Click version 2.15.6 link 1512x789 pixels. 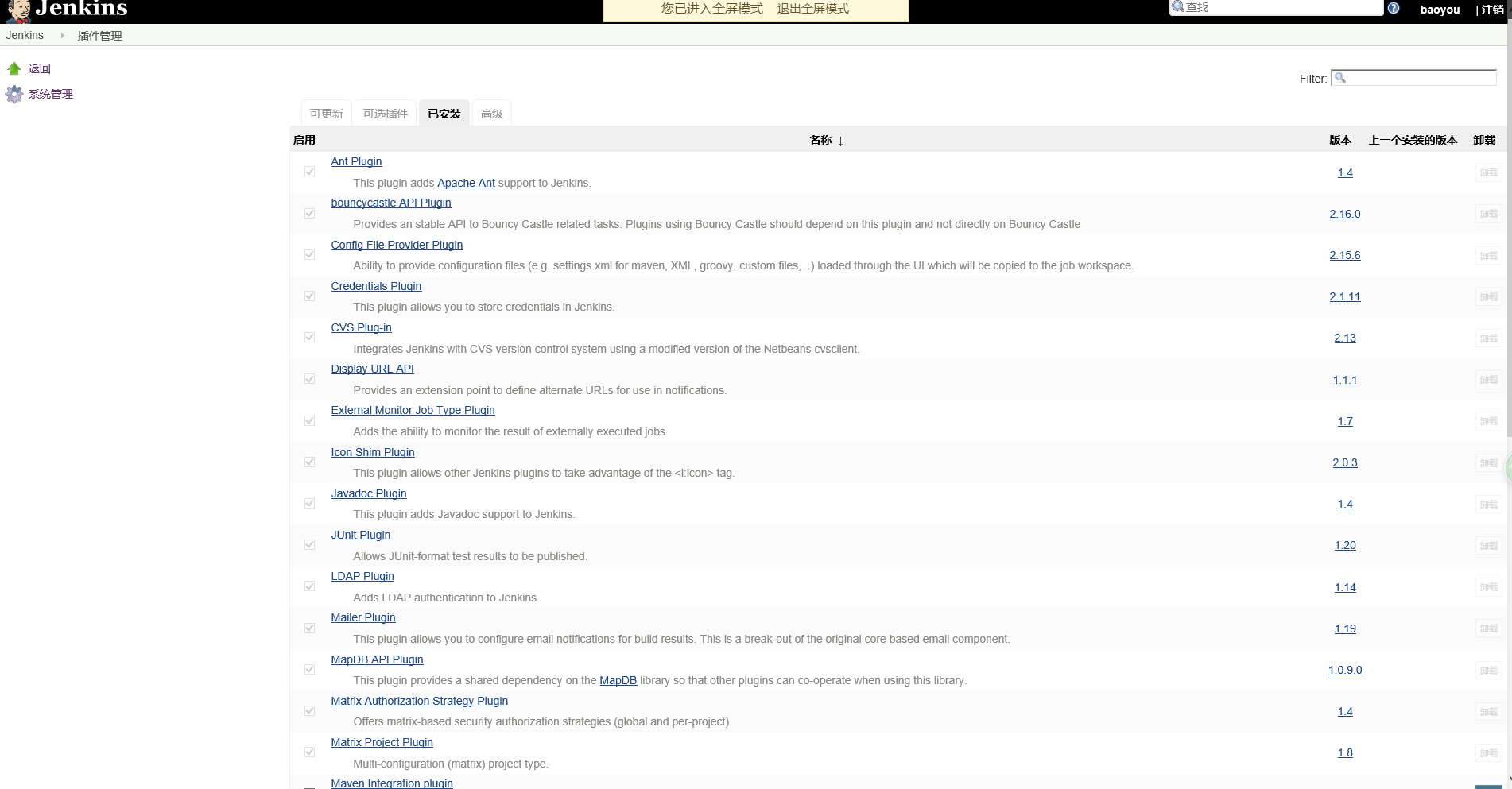click(x=1344, y=255)
